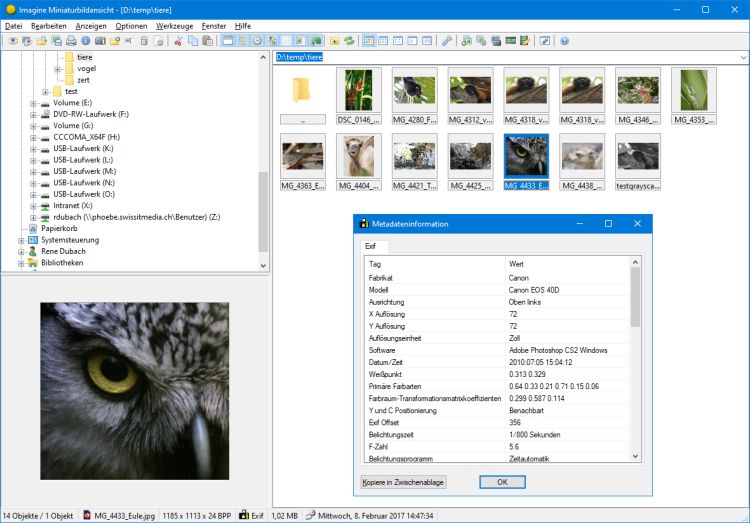Open the path address dropdown arrow

pyautogui.click(x=742, y=58)
